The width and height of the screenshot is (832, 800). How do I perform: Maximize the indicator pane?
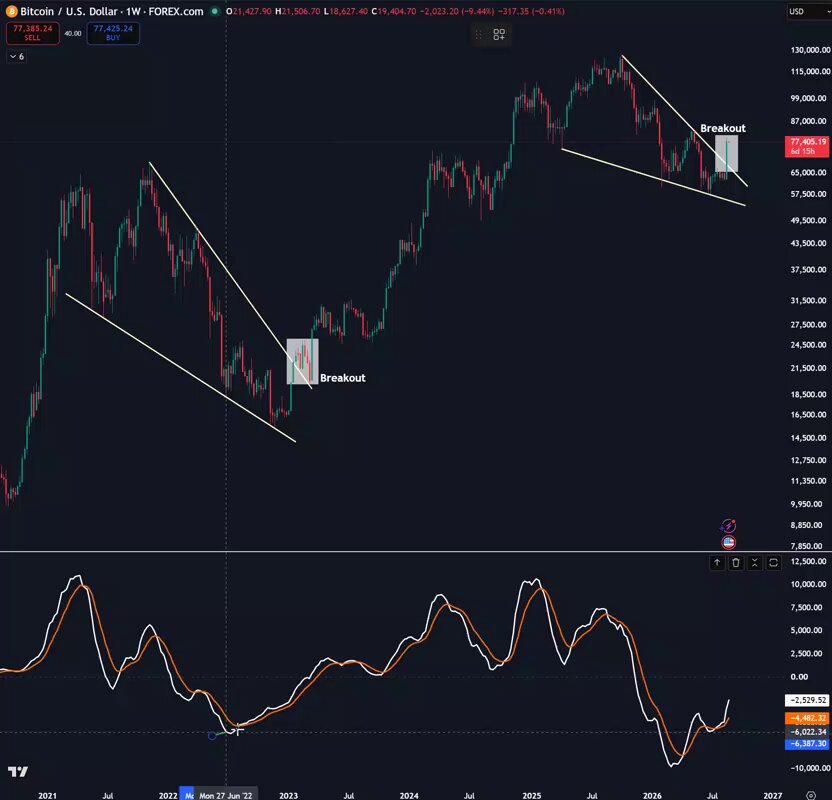coord(773,562)
